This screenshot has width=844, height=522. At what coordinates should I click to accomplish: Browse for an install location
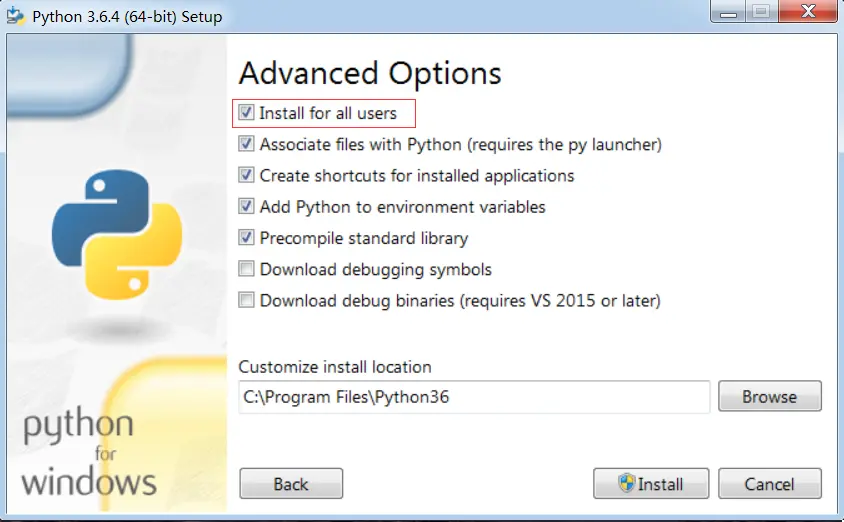pos(770,397)
